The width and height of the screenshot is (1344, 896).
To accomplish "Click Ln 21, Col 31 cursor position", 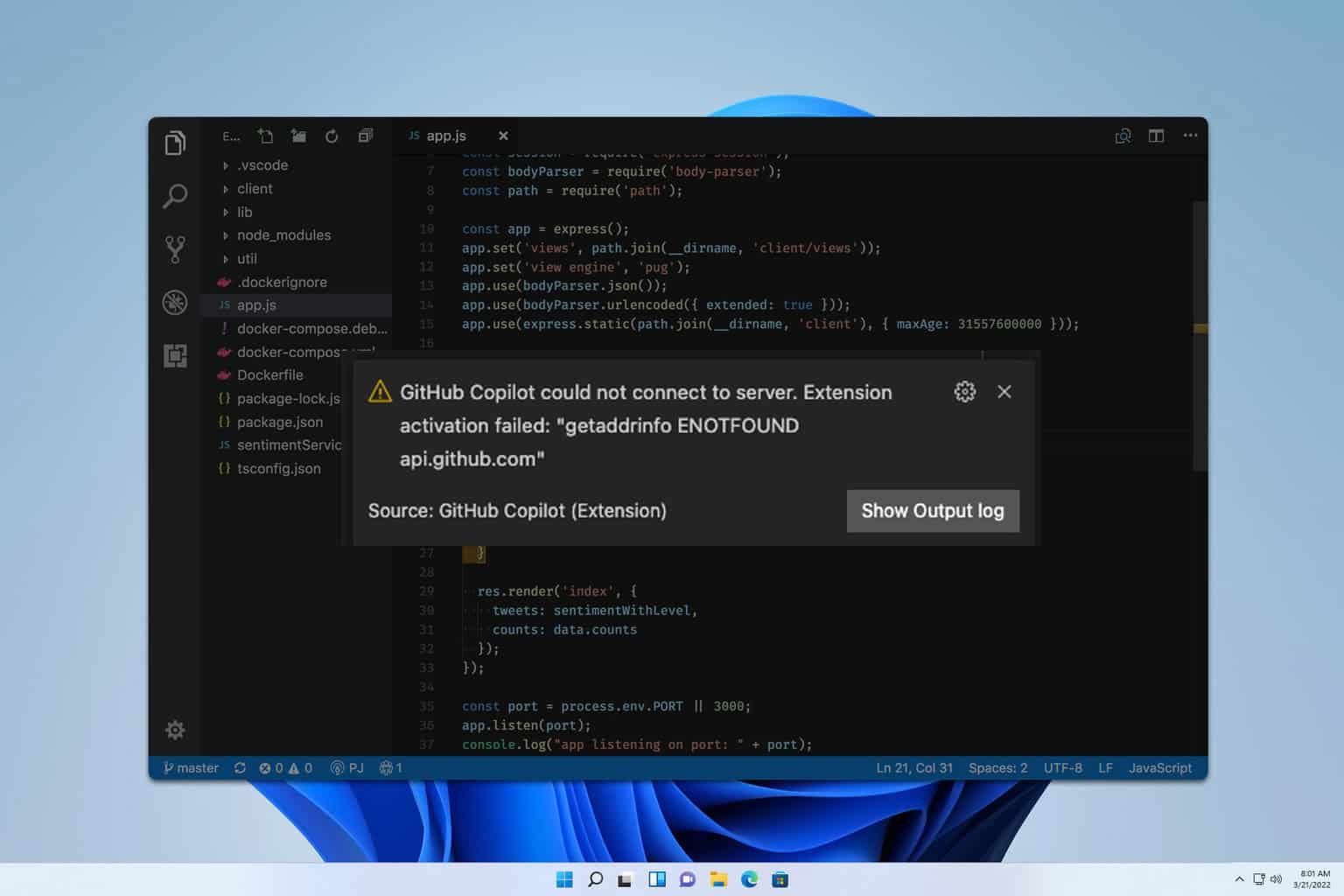I will (x=914, y=768).
